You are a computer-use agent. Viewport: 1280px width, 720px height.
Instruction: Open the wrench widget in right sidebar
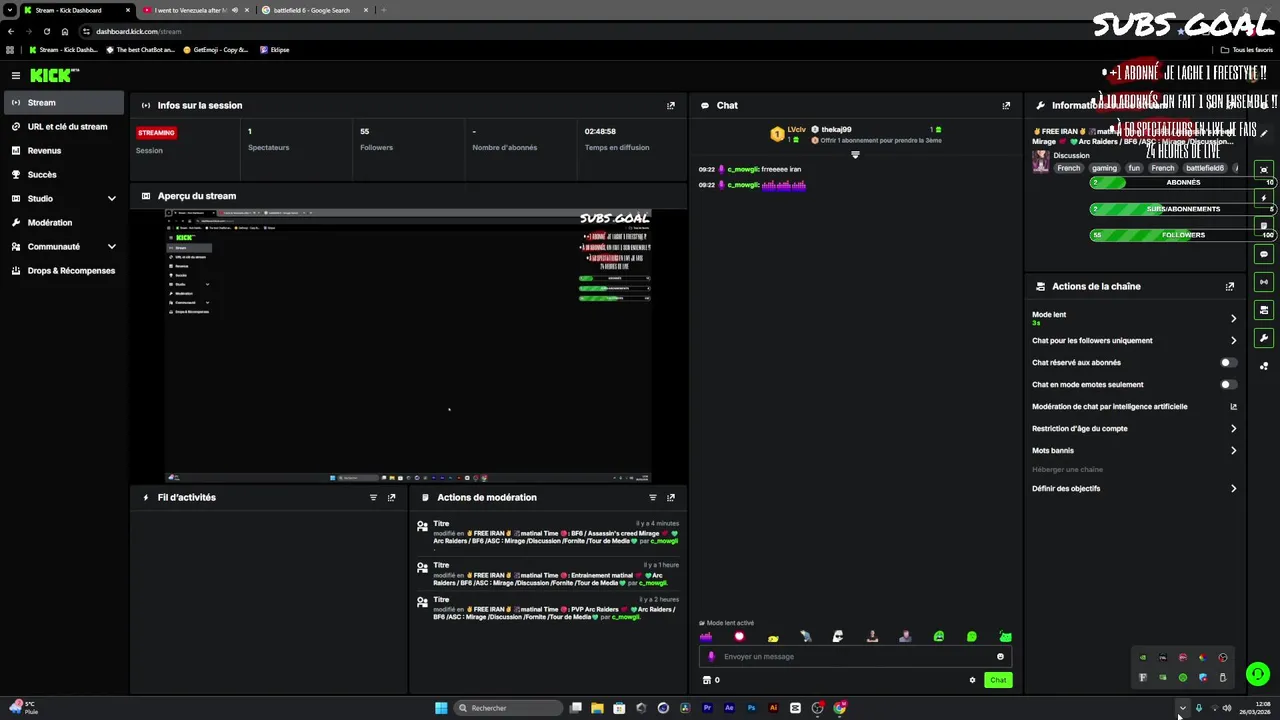[1264, 338]
